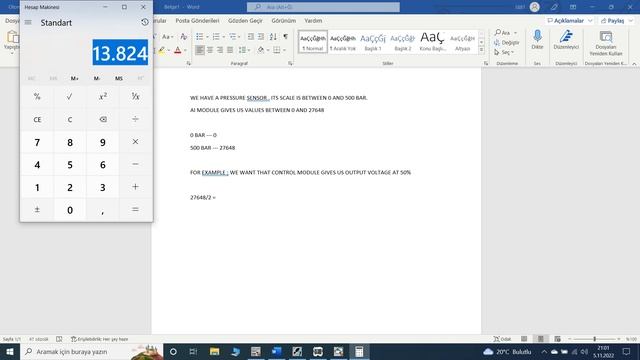Clear all formatting icon in Word
This screenshot has height=360, width=640.
pyautogui.click(x=184, y=37)
